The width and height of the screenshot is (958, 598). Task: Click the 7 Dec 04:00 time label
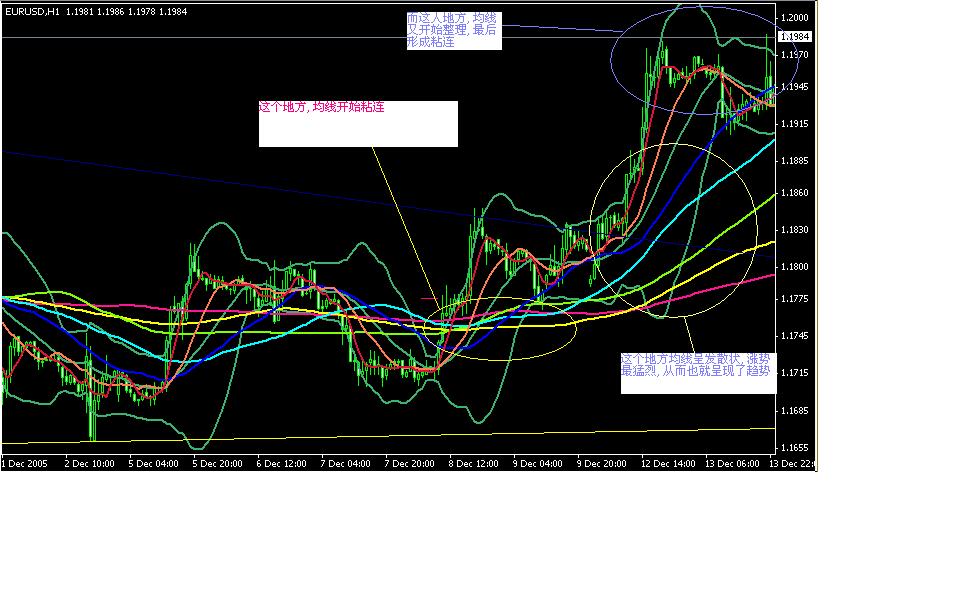tap(345, 464)
